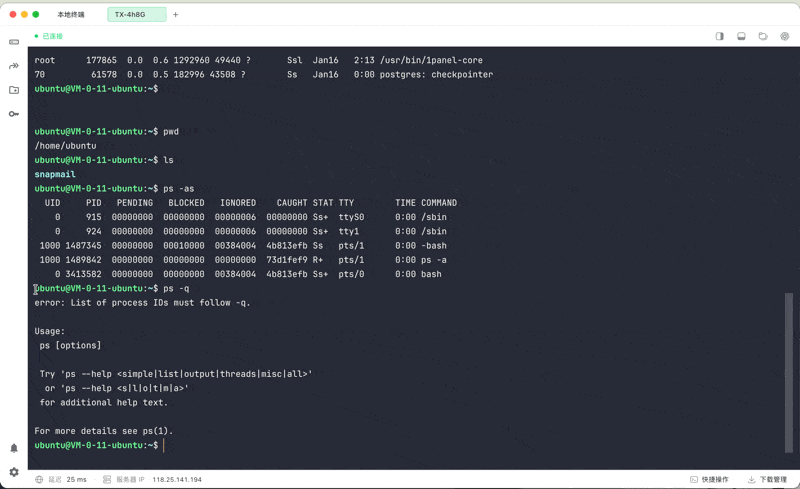This screenshot has width=800, height=489.
Task: Click the 'error: List of process IDs' line
Action: (142, 303)
